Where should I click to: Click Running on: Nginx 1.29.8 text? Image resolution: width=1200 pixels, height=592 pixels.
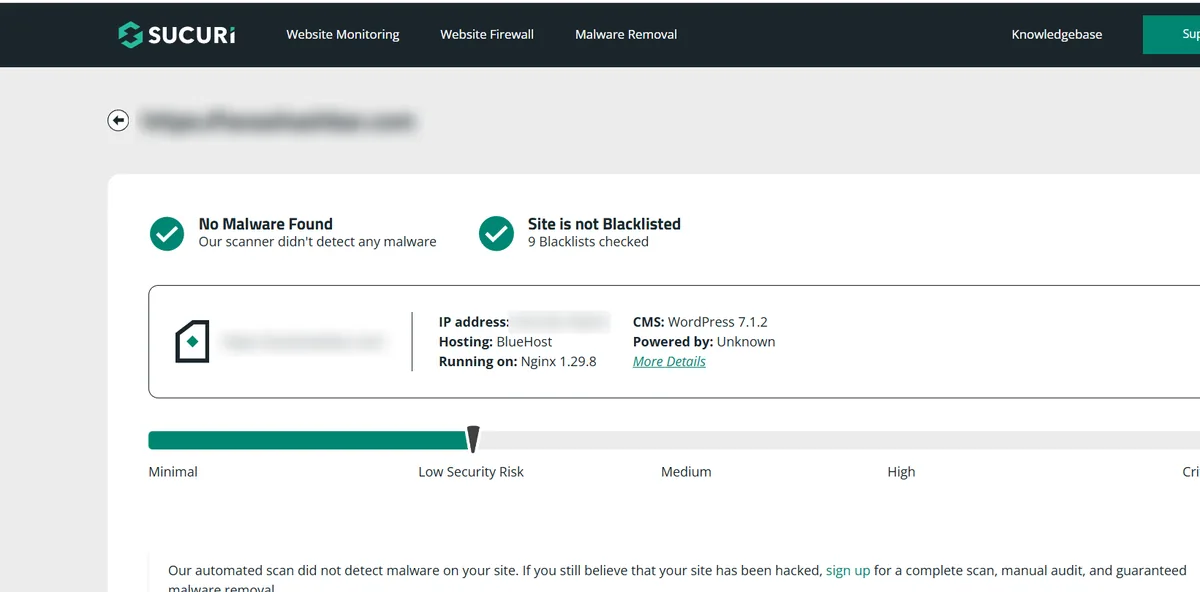coord(517,361)
